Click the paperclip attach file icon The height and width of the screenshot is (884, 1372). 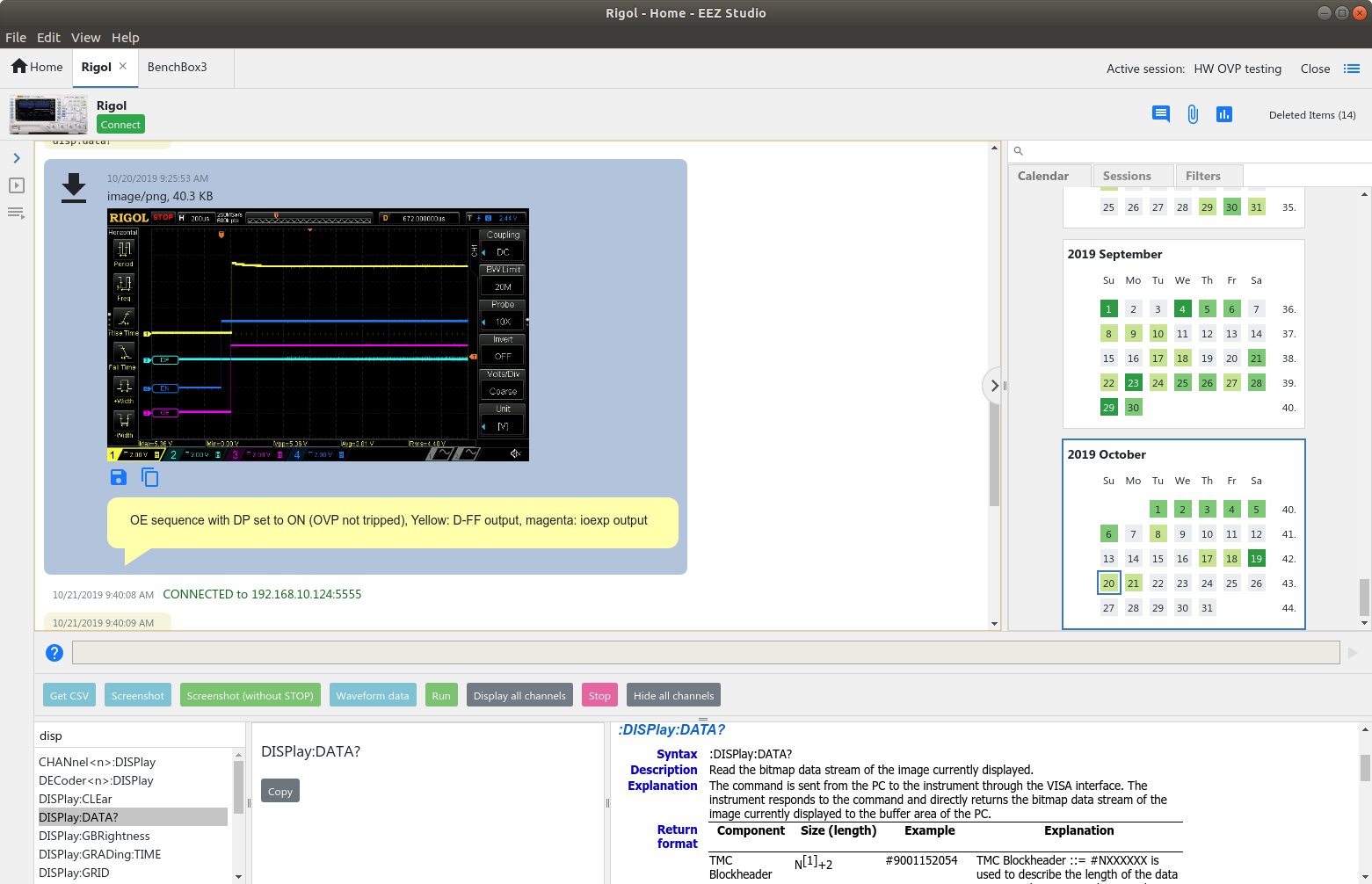[1193, 114]
